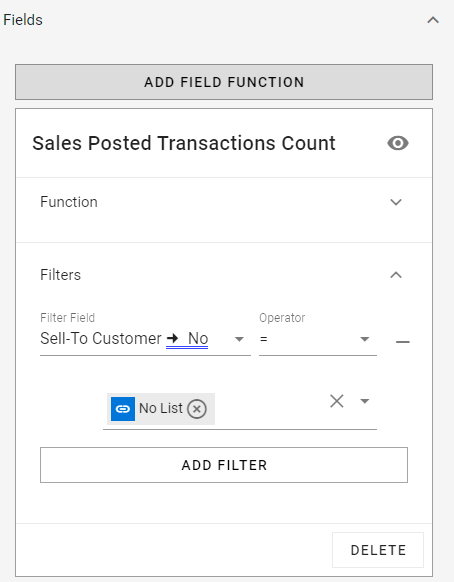Open the Operator dropdown arrow

pos(365,339)
